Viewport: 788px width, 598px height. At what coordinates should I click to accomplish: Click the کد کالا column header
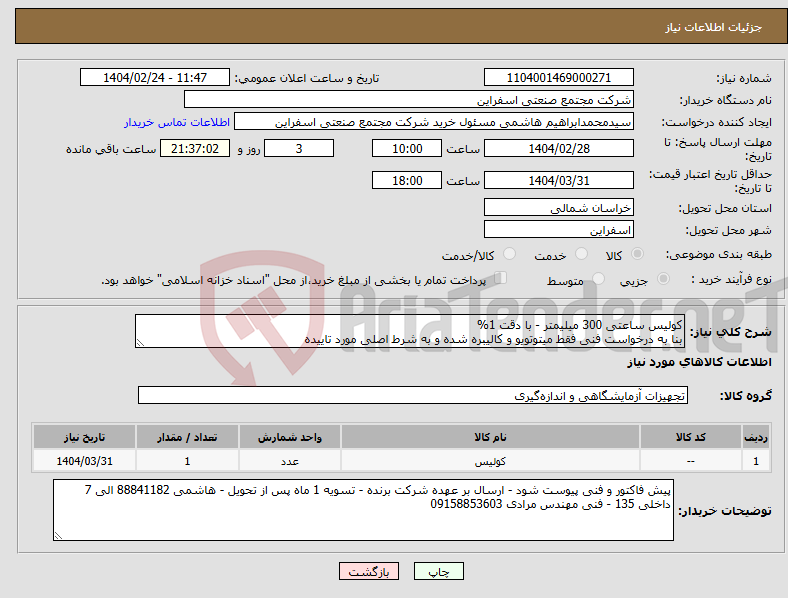pos(691,437)
